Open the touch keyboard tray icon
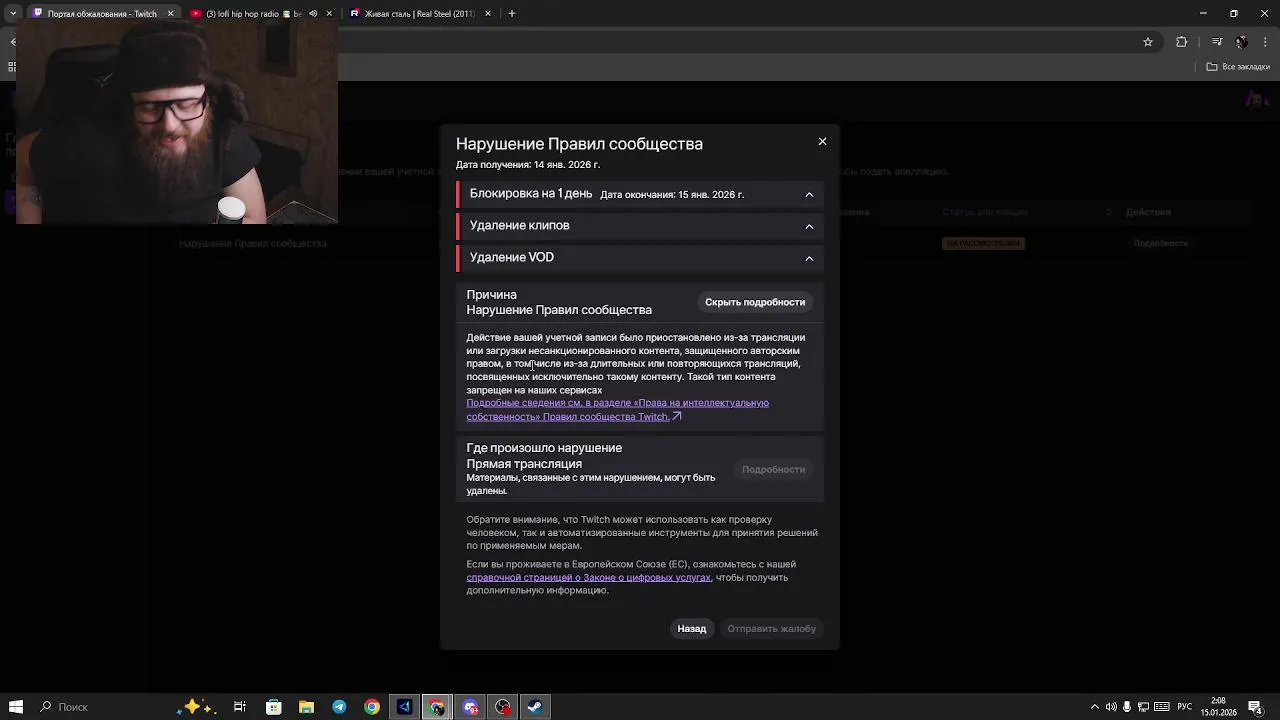 pyautogui.click(x=1162, y=707)
